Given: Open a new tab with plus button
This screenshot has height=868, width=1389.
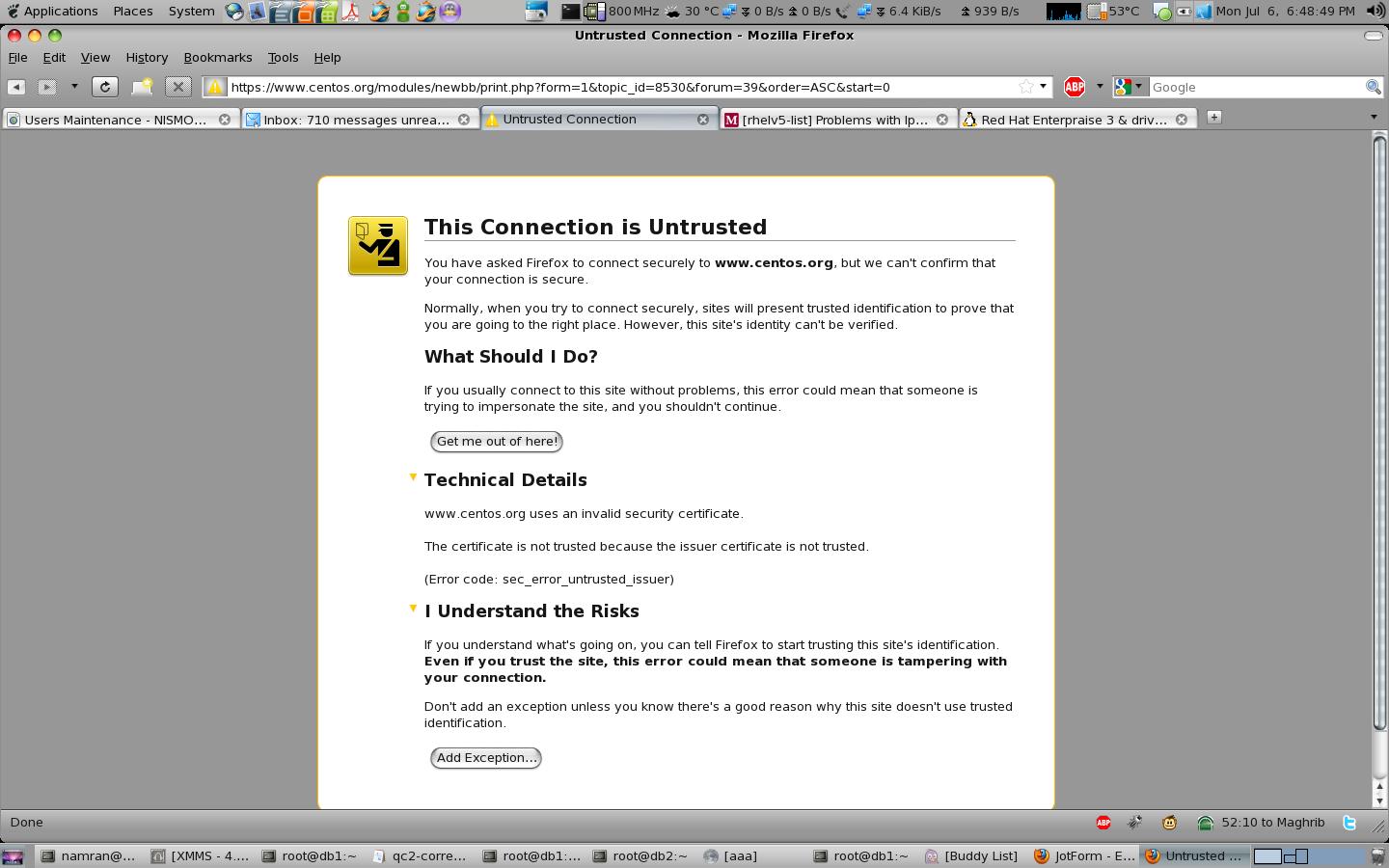Looking at the screenshot, I should click(x=1213, y=118).
